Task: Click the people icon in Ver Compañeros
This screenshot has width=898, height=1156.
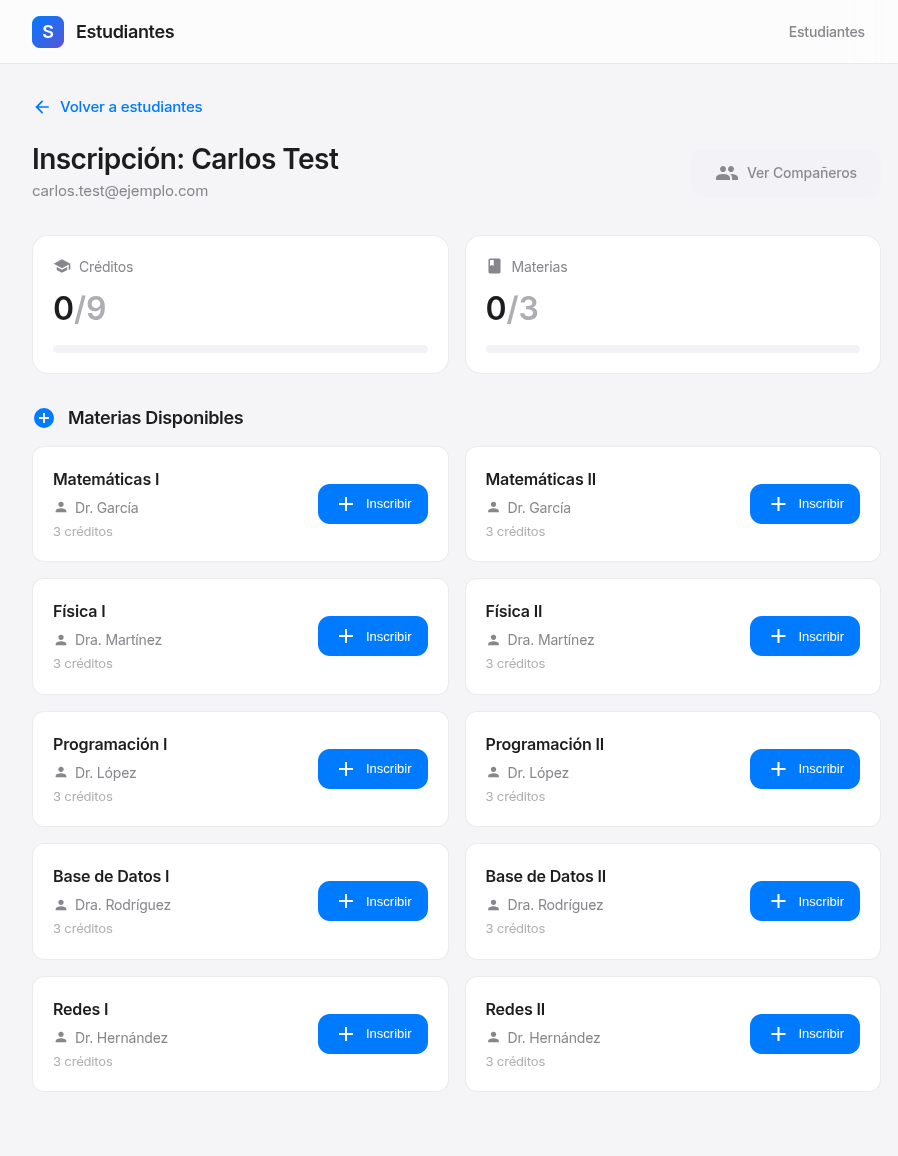Action: pyautogui.click(x=727, y=173)
